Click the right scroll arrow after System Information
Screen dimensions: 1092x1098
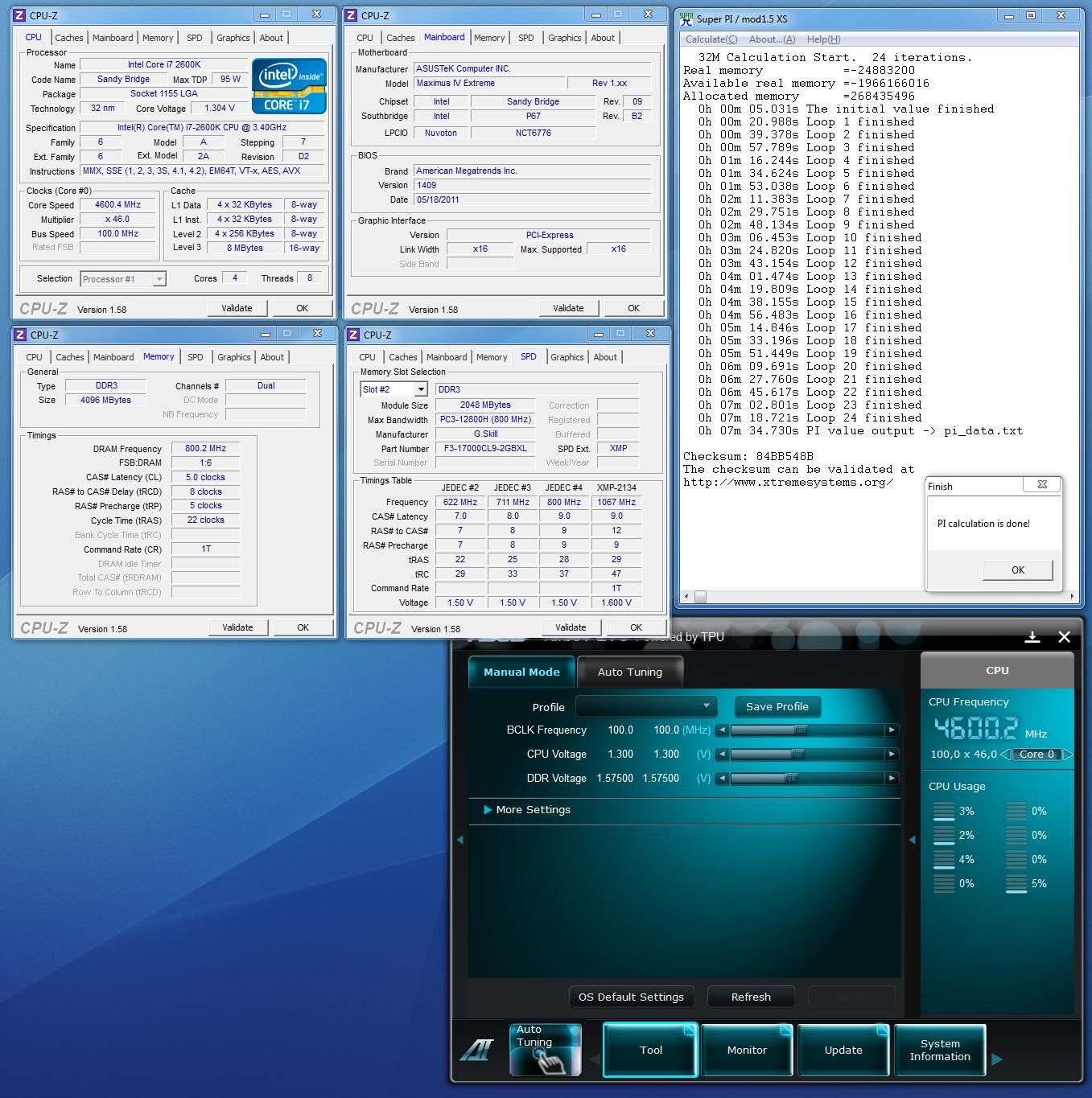click(997, 1059)
